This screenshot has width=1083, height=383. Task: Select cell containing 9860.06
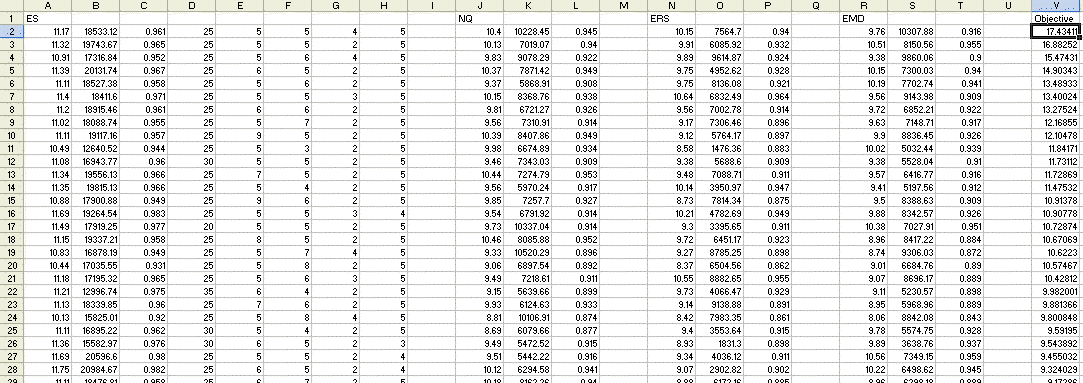(x=912, y=58)
